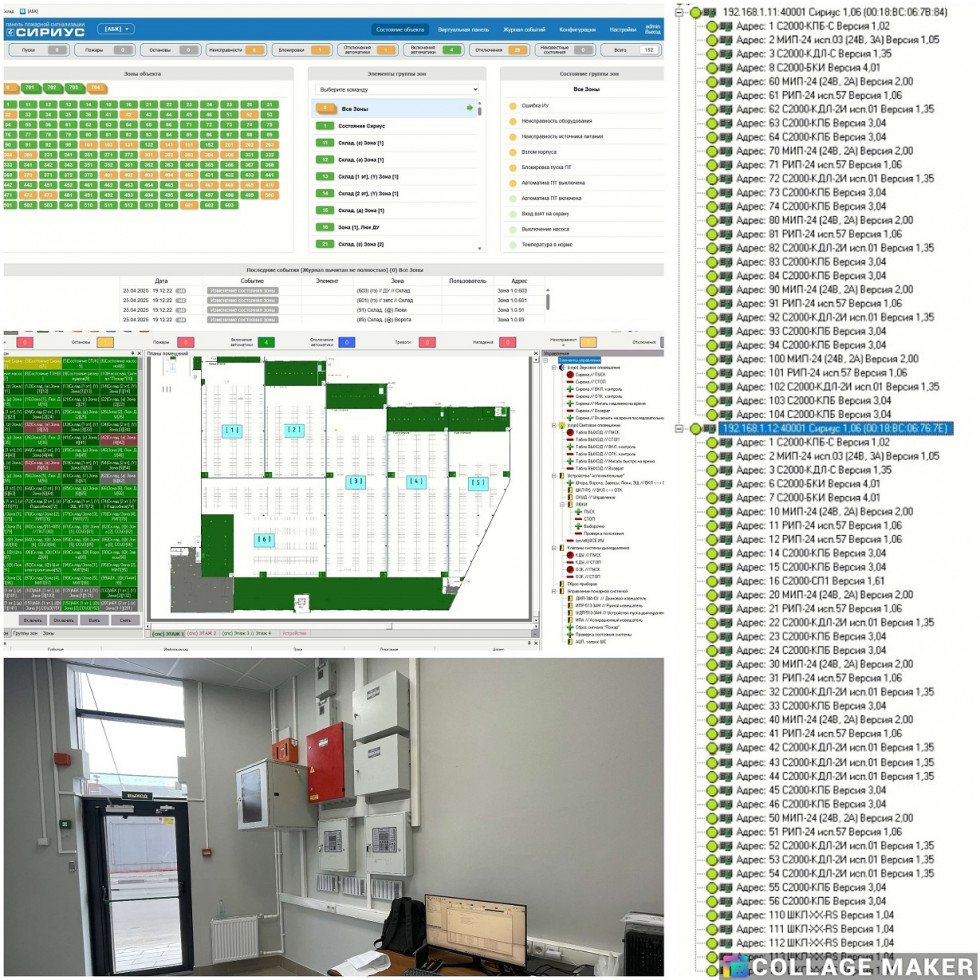Click green status circle of 192.168.1.11 node
The width and height of the screenshot is (980, 980).
695,12
